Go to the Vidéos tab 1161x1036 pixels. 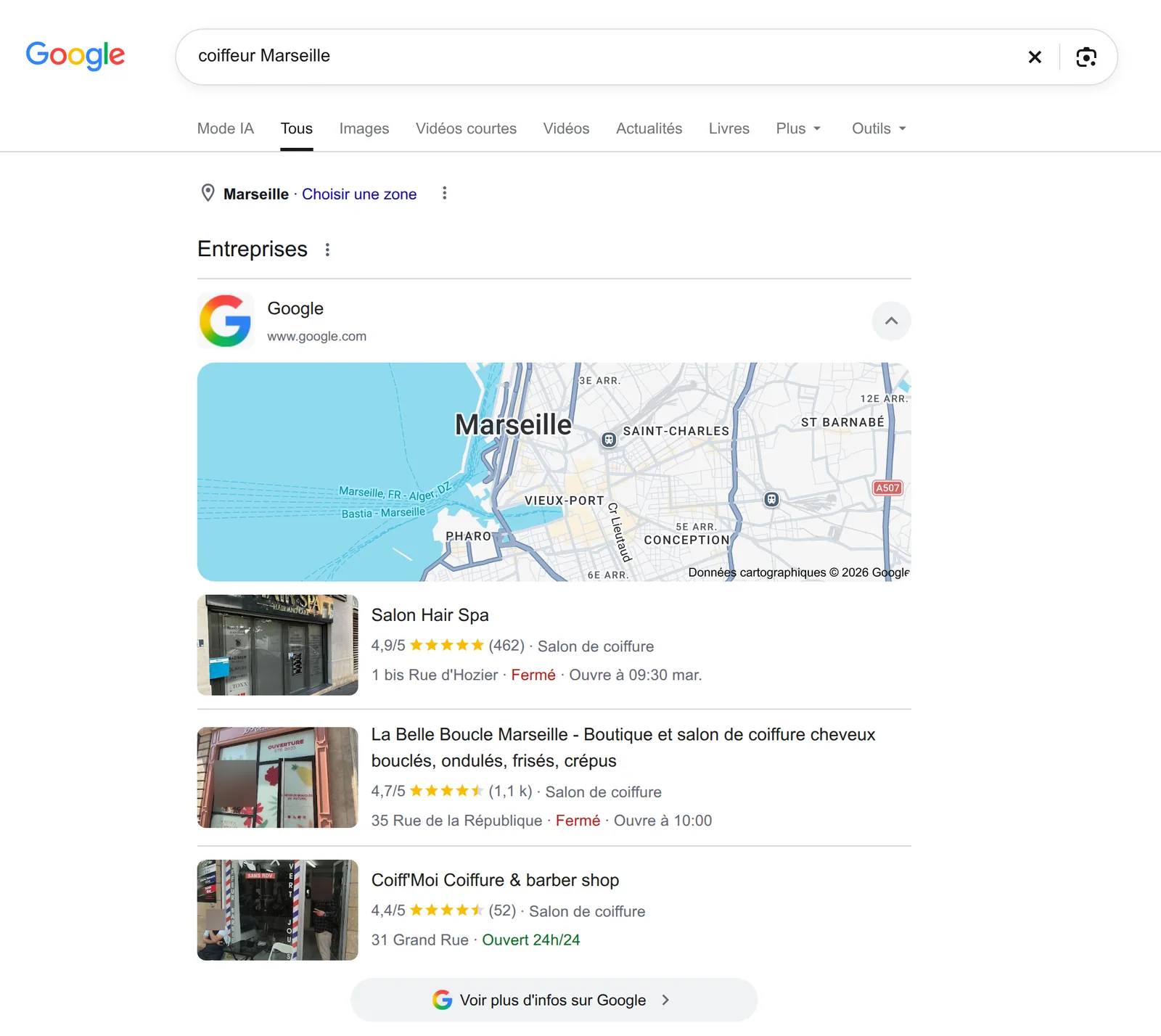point(566,128)
